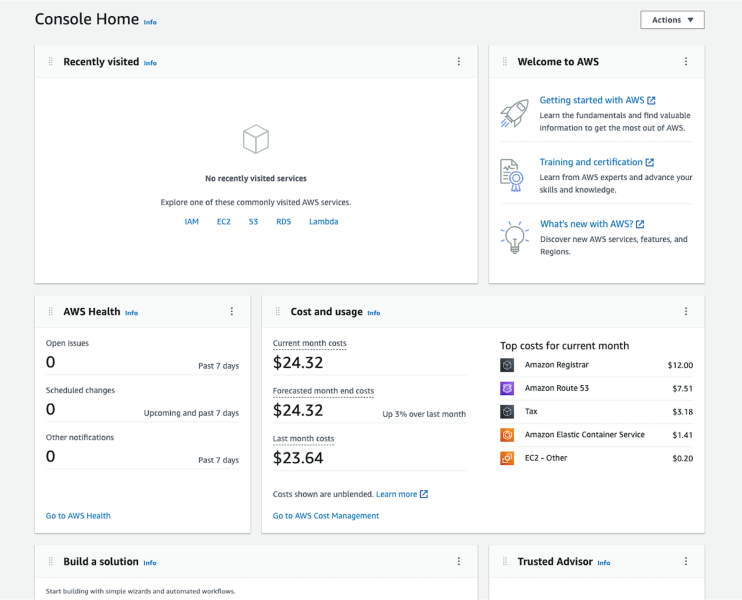The height and width of the screenshot is (600, 742).
Task: Open Welcome to AWS widget options menu
Action: (686, 62)
